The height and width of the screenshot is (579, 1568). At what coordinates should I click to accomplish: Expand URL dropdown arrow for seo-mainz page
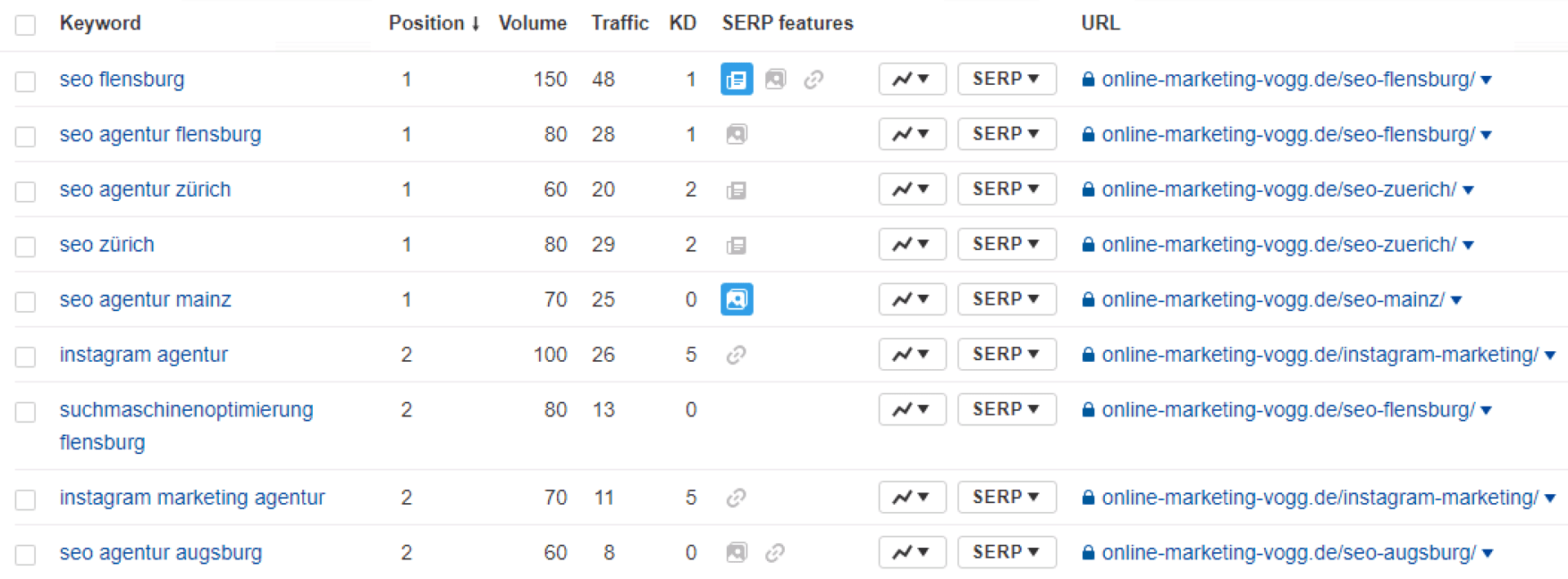(1457, 301)
